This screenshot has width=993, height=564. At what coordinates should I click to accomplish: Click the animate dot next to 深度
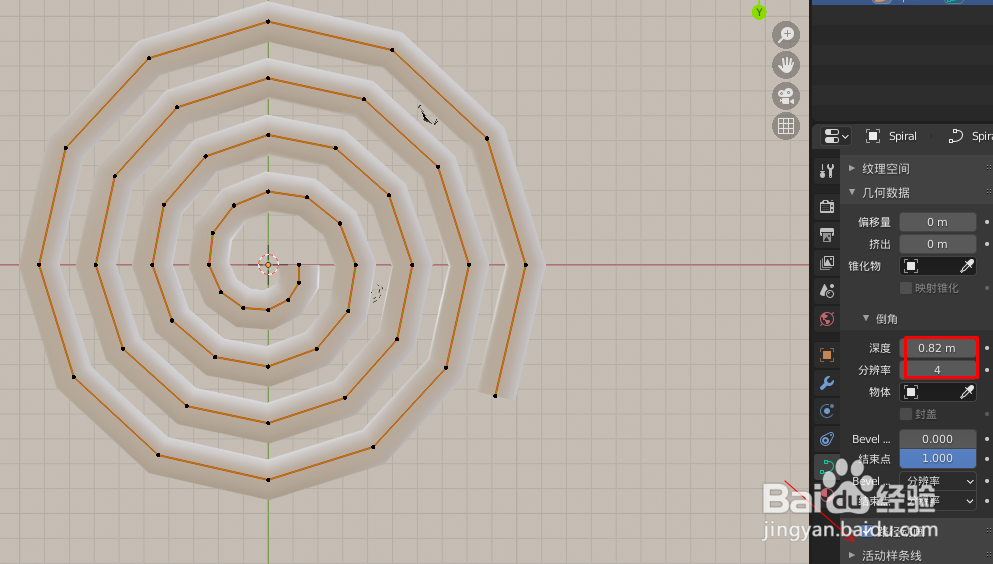[x=987, y=348]
